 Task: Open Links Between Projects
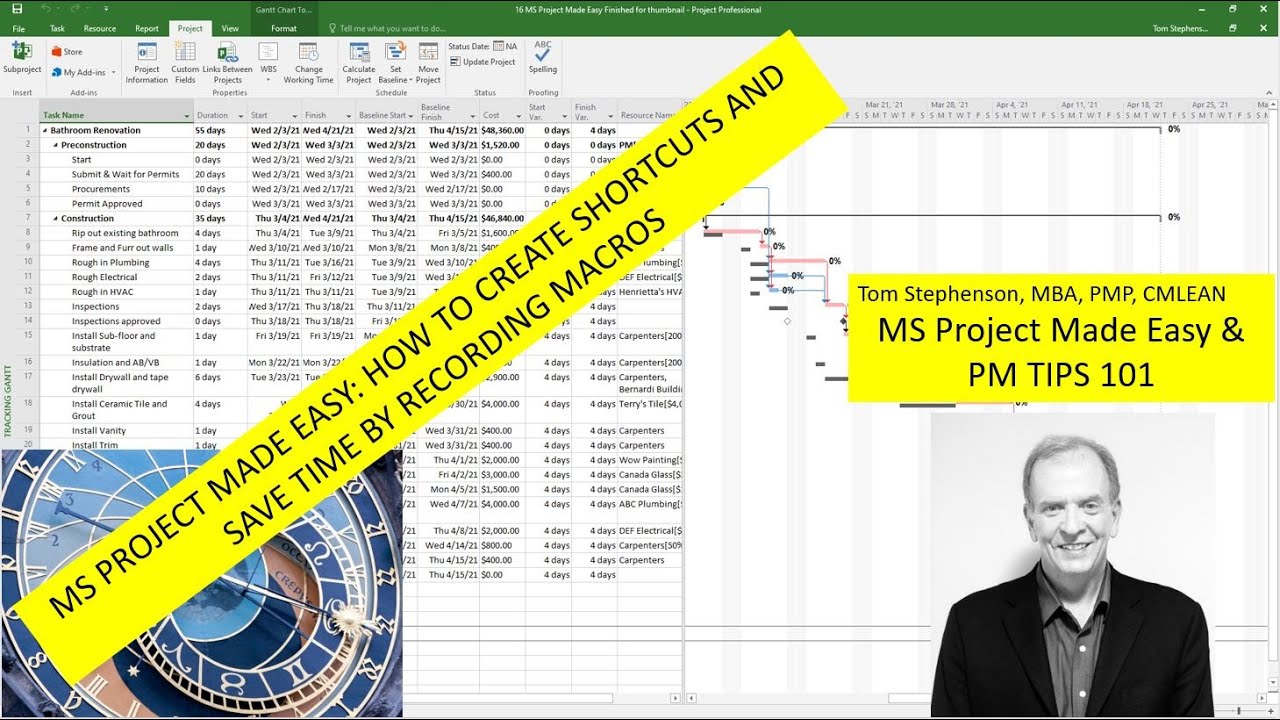(227, 63)
